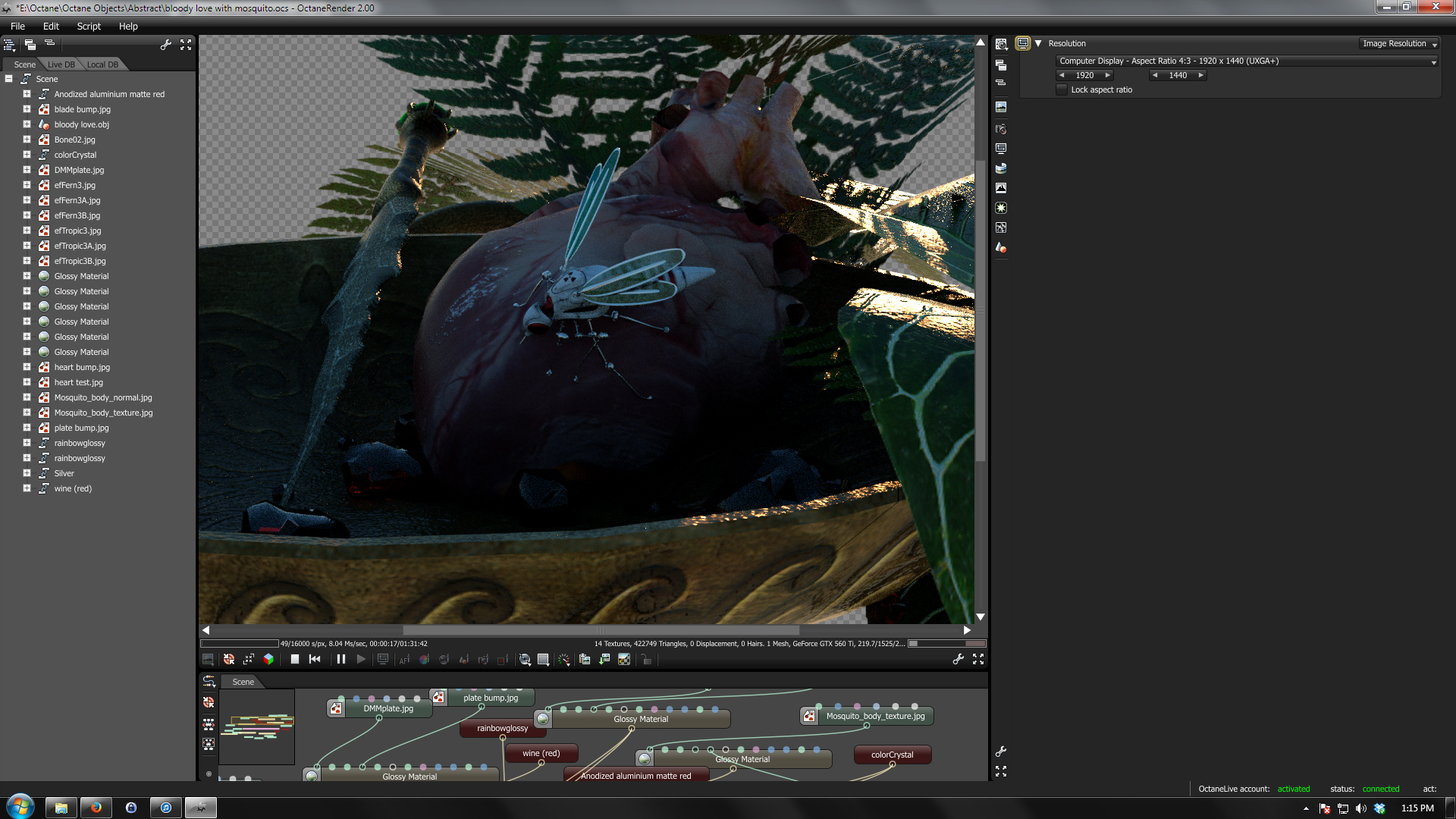This screenshot has width=1456, height=819.
Task: Expand the Silver material node
Action: coord(27,473)
